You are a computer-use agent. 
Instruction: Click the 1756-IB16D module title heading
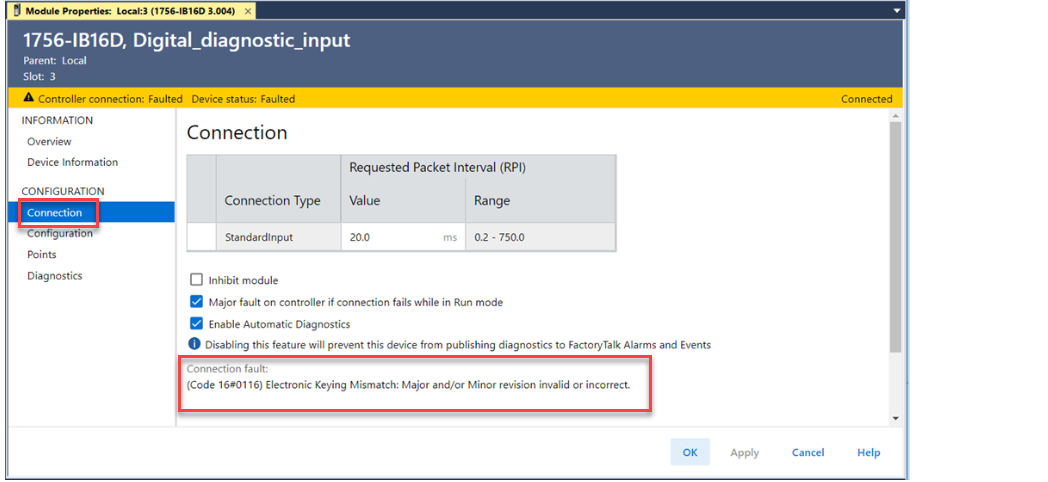[x=186, y=40]
